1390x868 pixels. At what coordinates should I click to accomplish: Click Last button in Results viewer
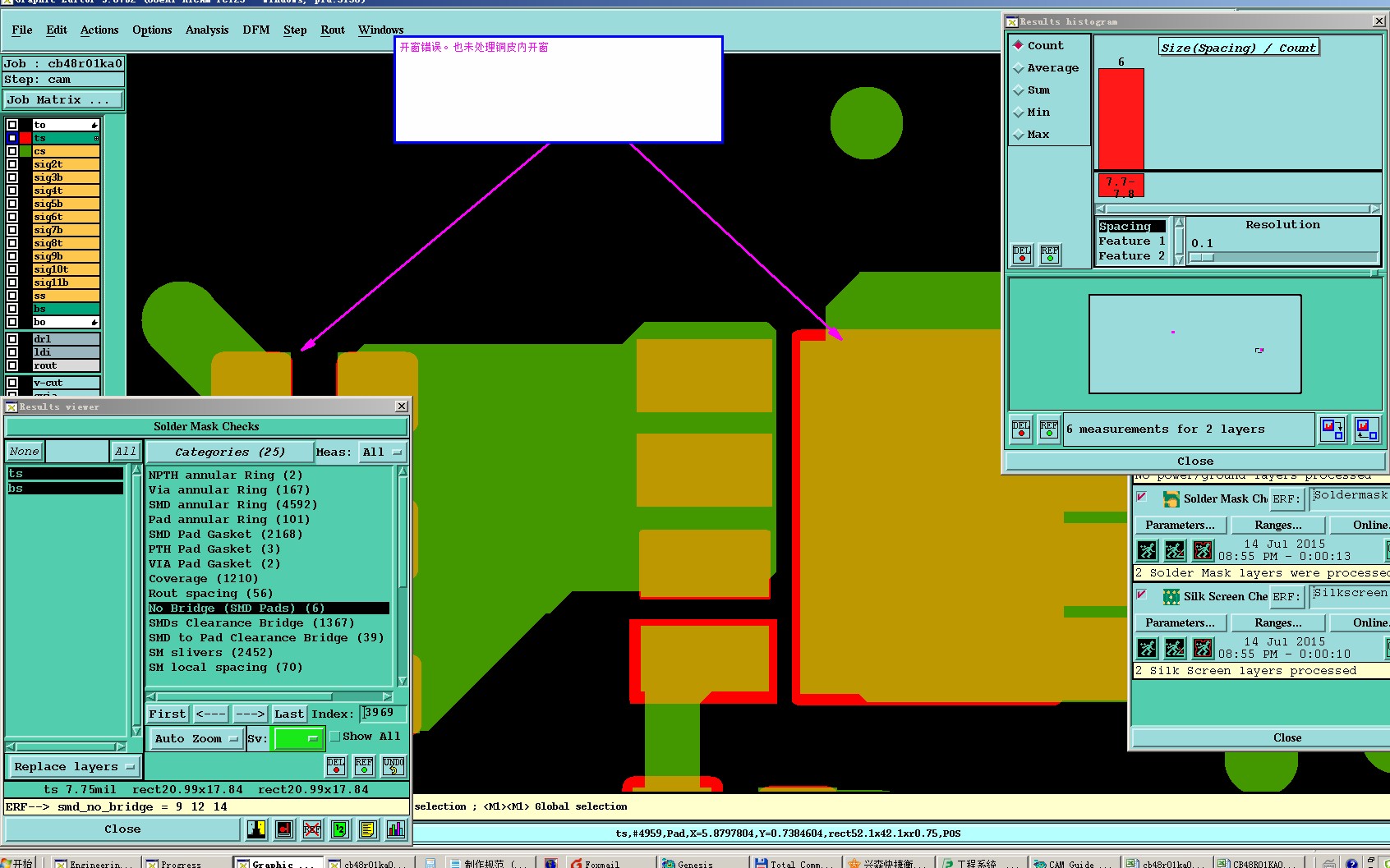(289, 714)
